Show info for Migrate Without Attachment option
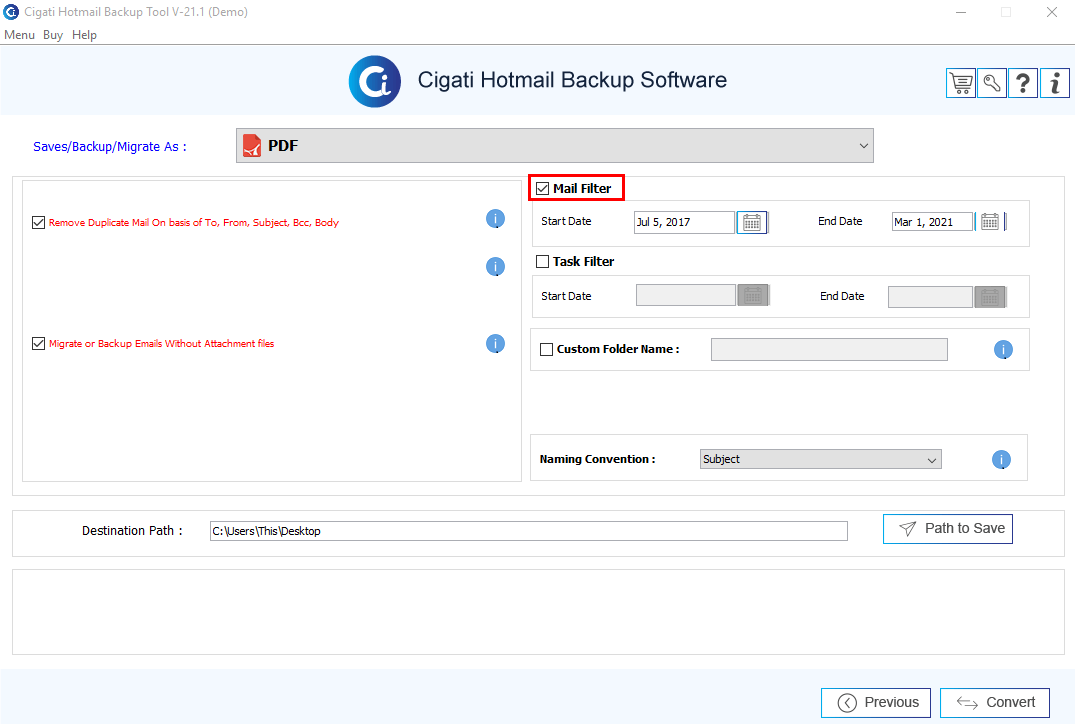Viewport: 1075px width, 724px height. (496, 343)
